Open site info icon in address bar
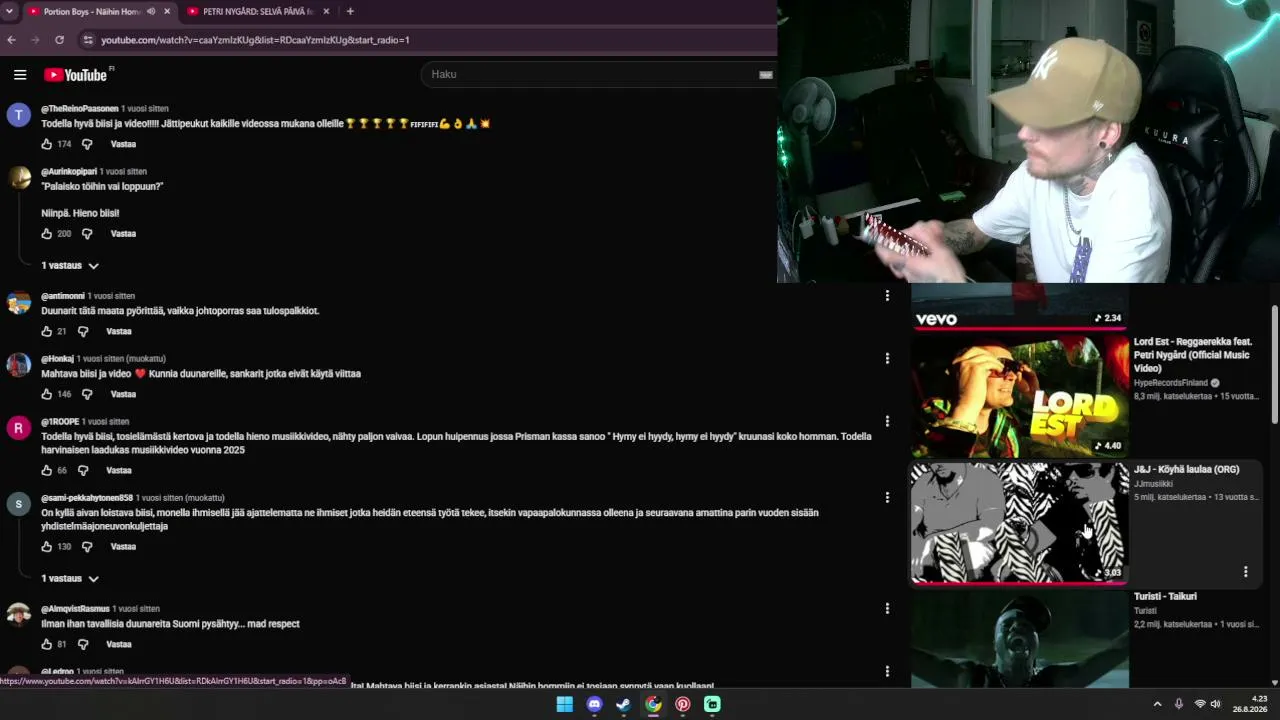The image size is (1280, 720). click(88, 40)
